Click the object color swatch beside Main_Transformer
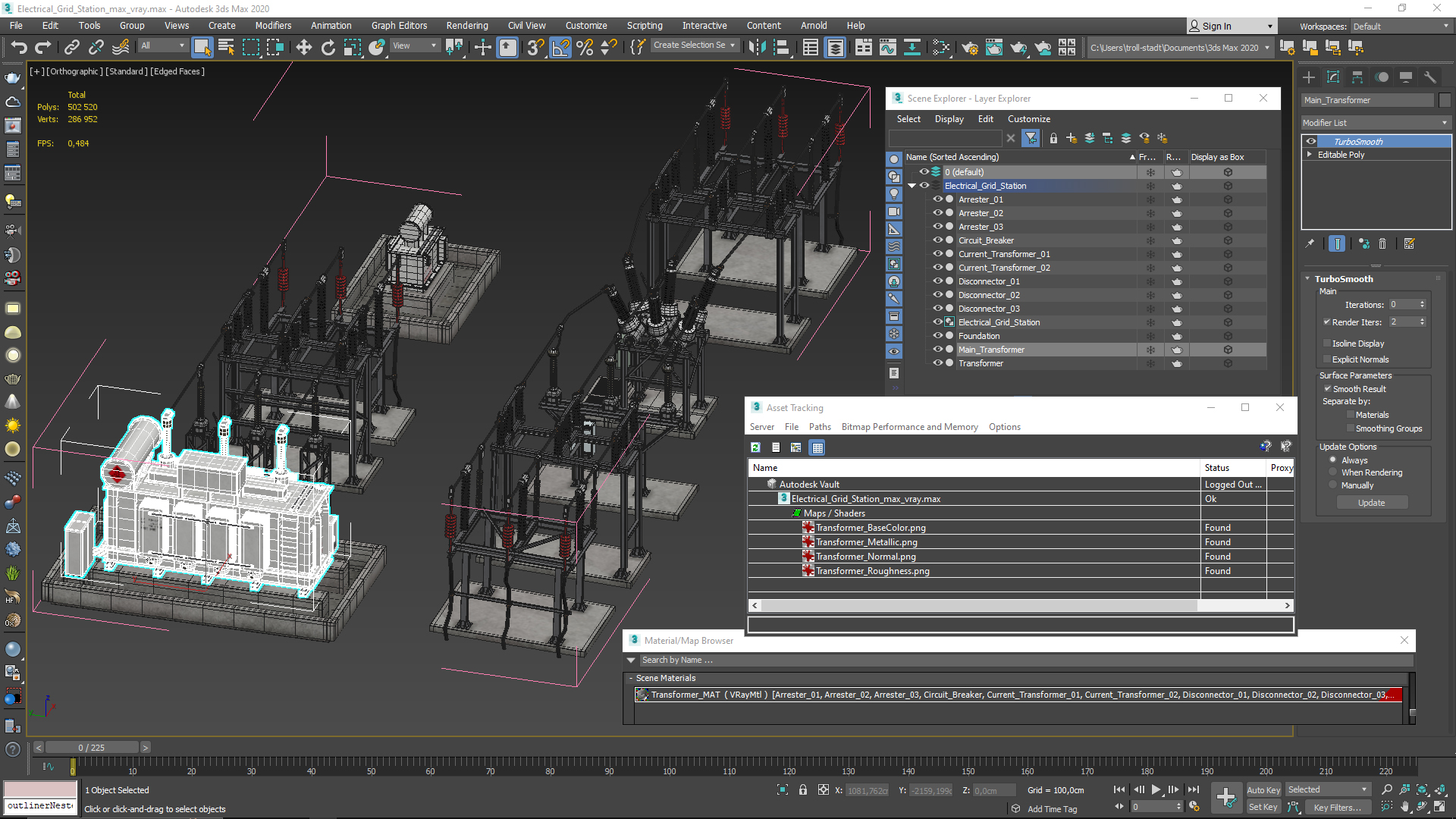This screenshot has height=819, width=1456. click(x=1444, y=100)
